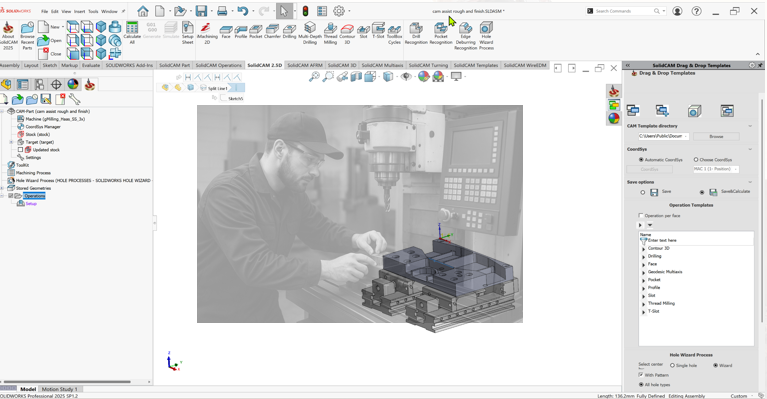This screenshot has width=767, height=399.
Task: Click the traffic light Rebuild icon
Action: (x=305, y=11)
